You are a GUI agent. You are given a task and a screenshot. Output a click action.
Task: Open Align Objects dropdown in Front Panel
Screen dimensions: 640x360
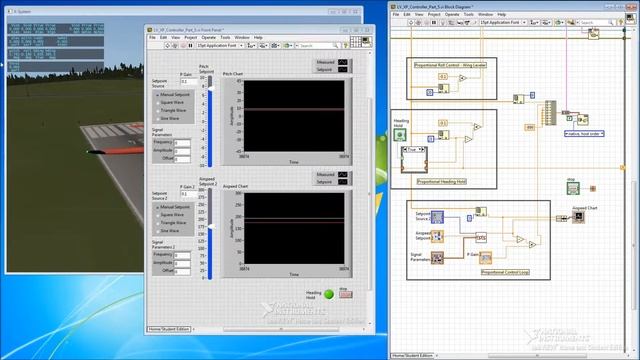point(251,46)
